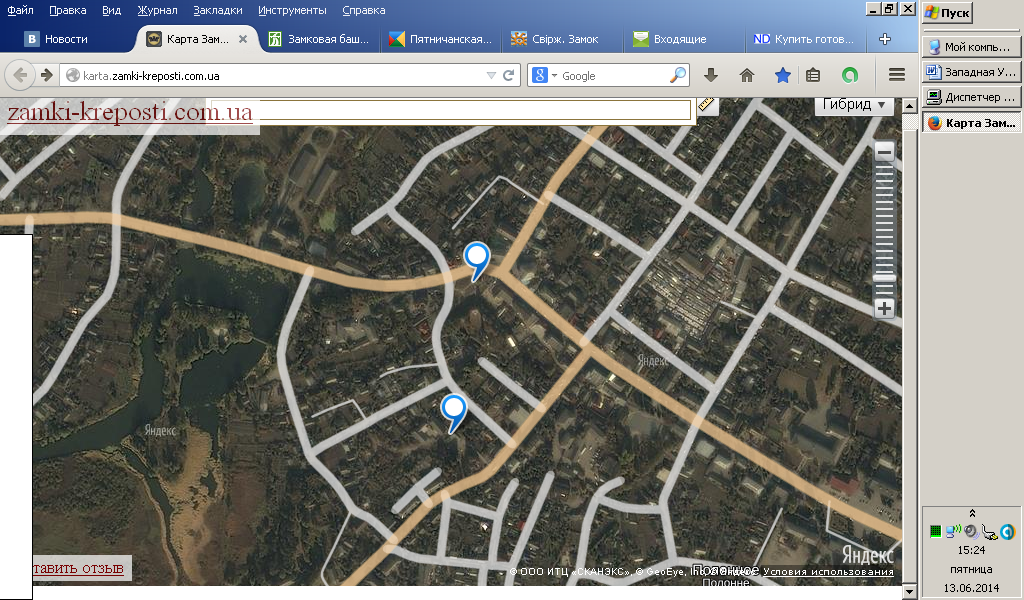Open the address bar history dropdown arrow
This screenshot has width=1024, height=600.
point(491,76)
